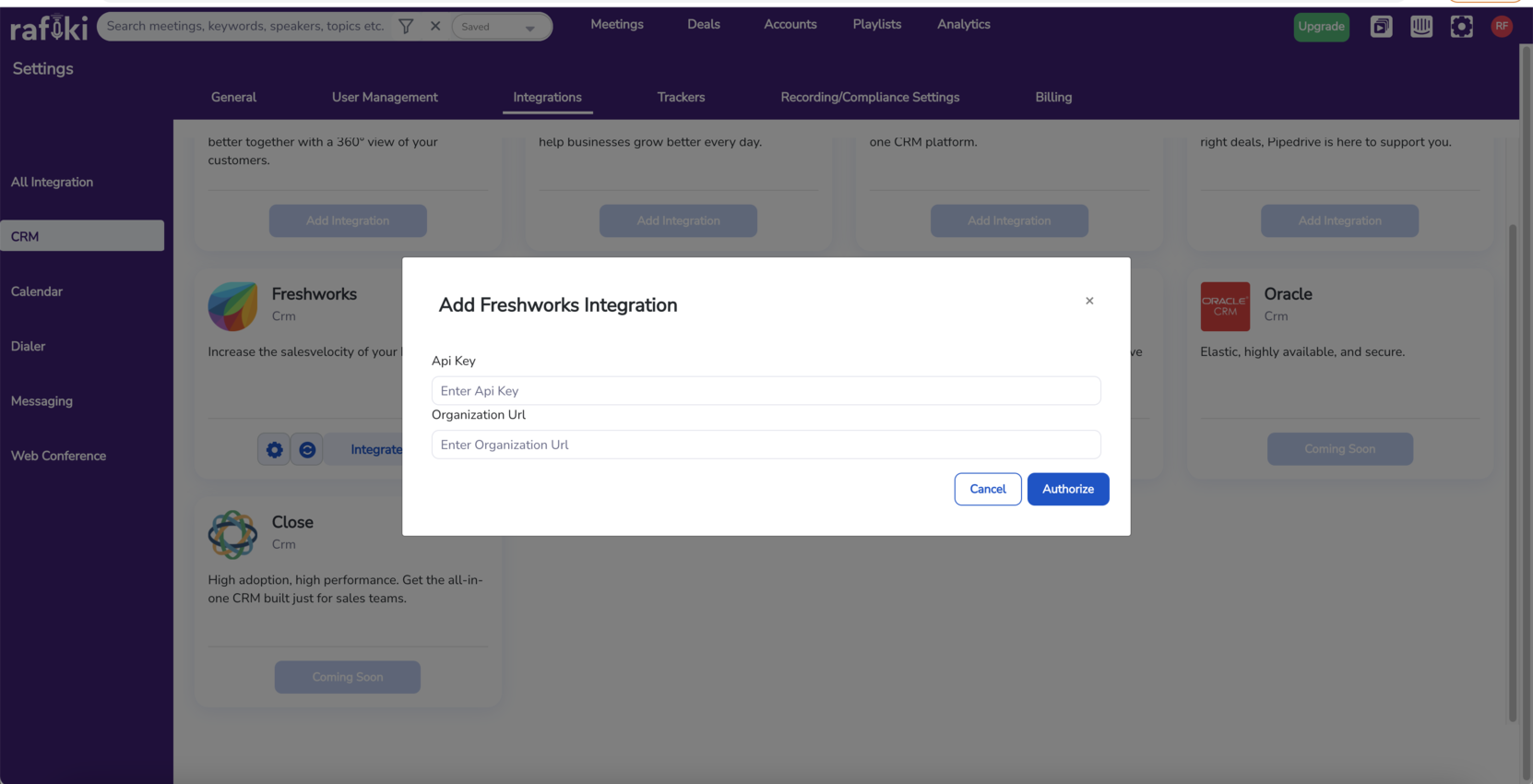
Task: Switch to User Management tab
Action: (385, 97)
